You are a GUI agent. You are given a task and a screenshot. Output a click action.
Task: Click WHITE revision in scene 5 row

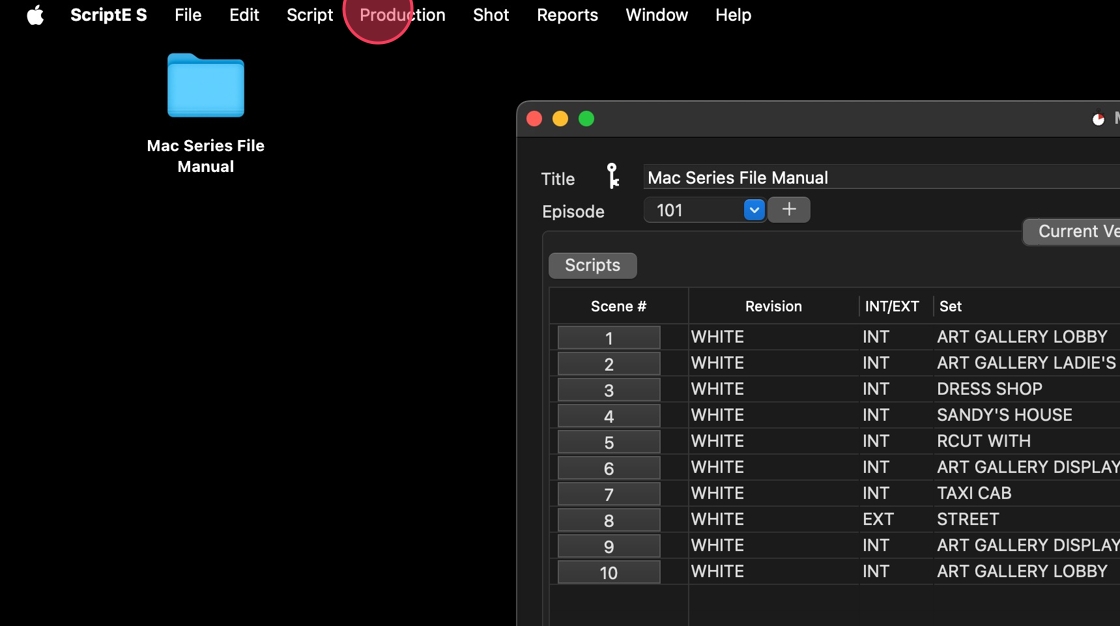pyautogui.click(x=717, y=441)
